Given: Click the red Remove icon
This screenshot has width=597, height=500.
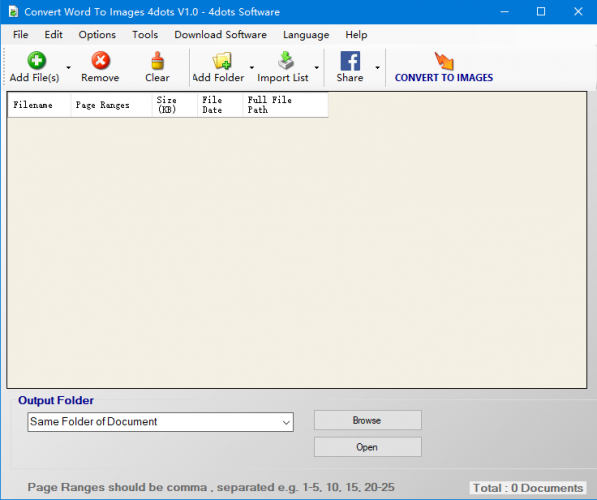Looking at the screenshot, I should [101, 61].
